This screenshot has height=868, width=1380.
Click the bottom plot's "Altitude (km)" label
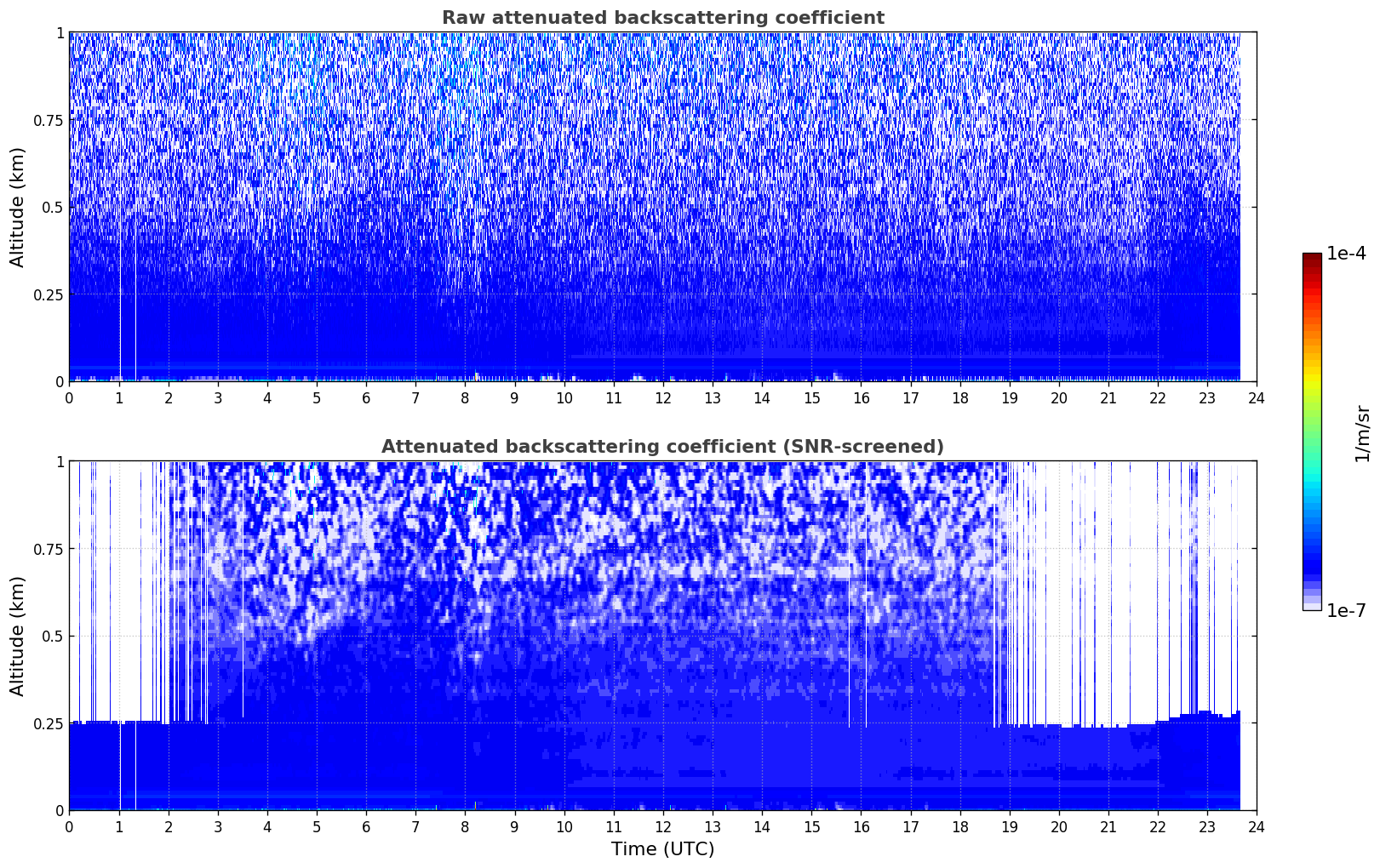tap(18, 636)
